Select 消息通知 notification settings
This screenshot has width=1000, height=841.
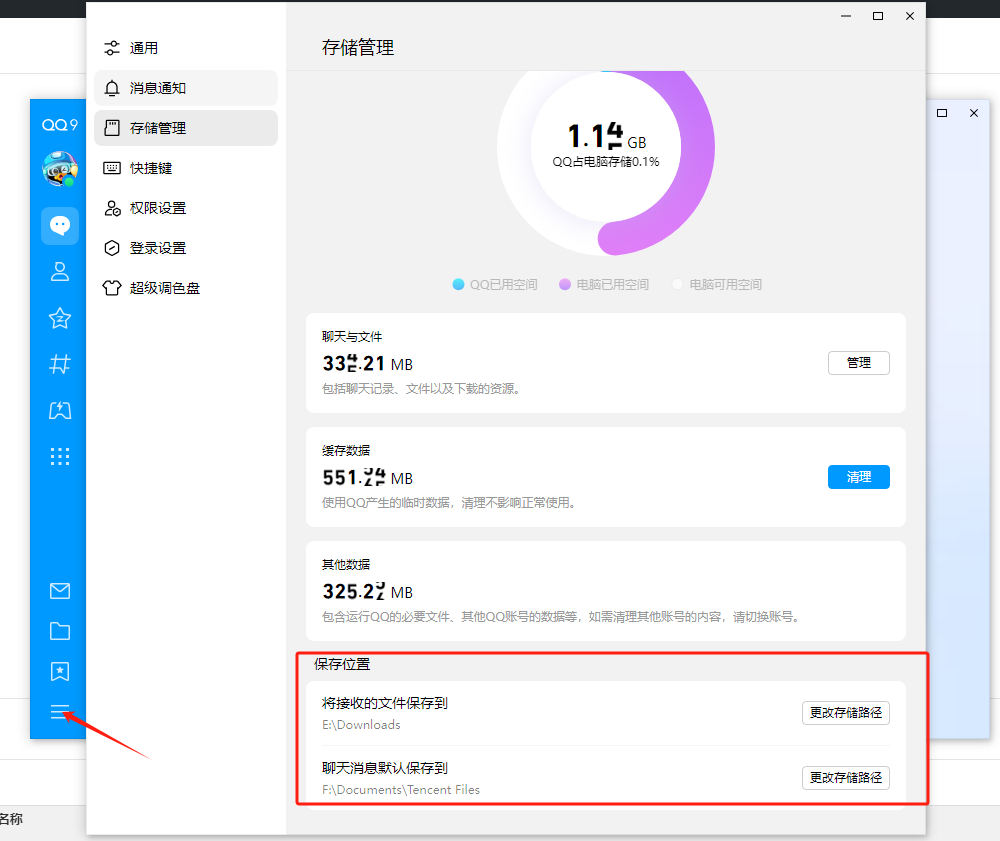[x=186, y=88]
